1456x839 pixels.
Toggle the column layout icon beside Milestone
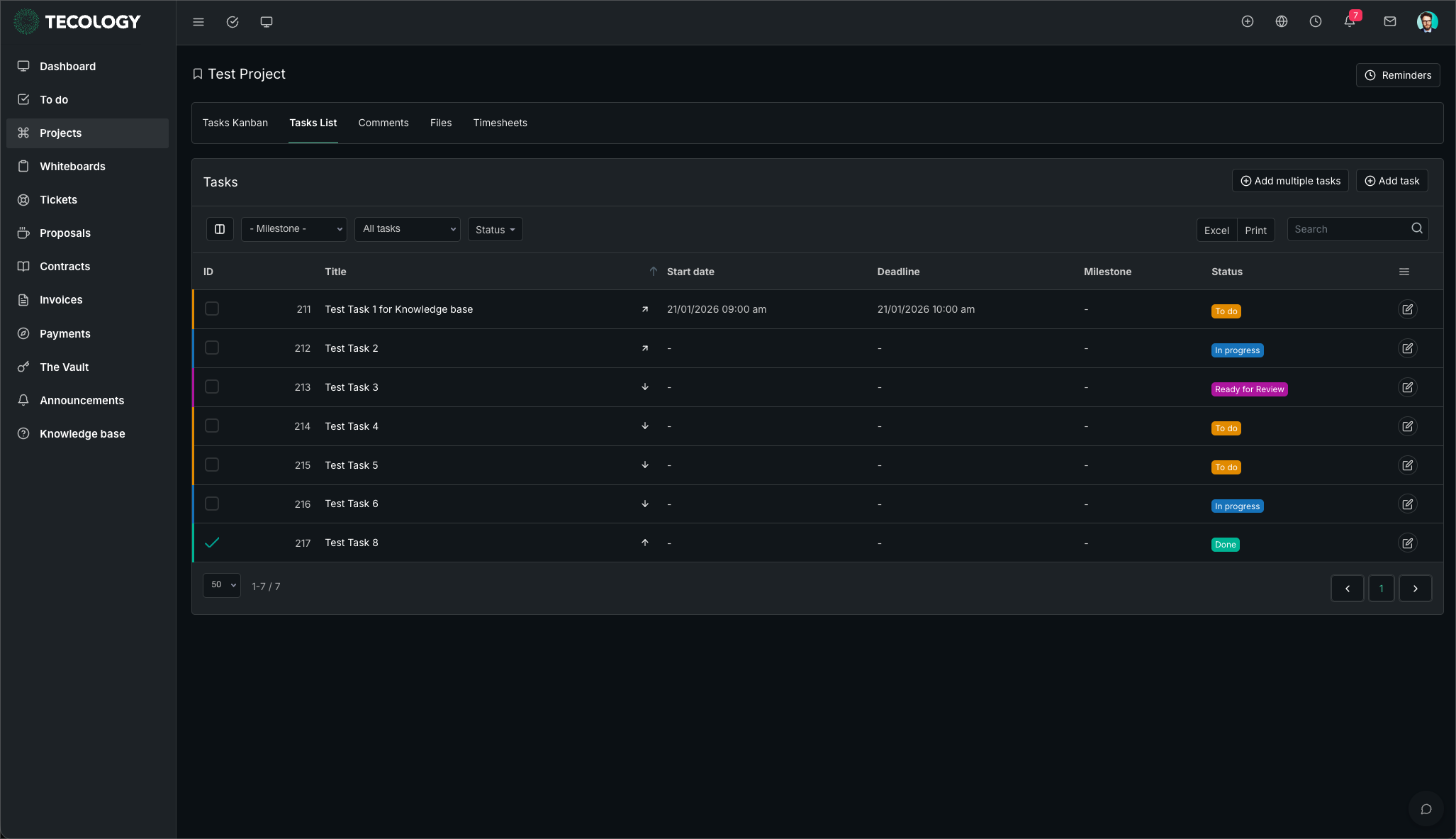click(220, 229)
